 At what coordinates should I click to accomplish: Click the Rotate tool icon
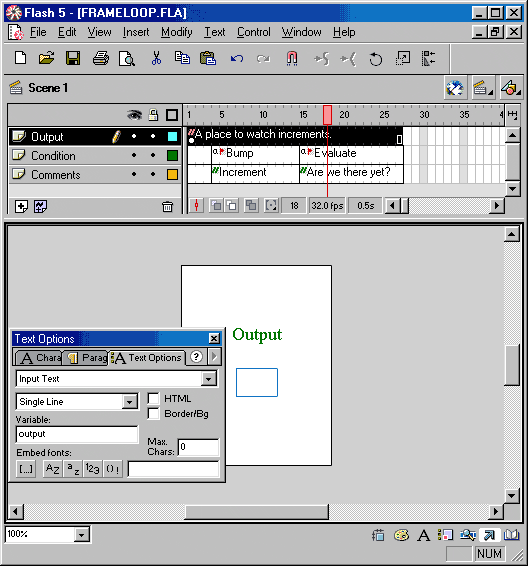pos(375,59)
